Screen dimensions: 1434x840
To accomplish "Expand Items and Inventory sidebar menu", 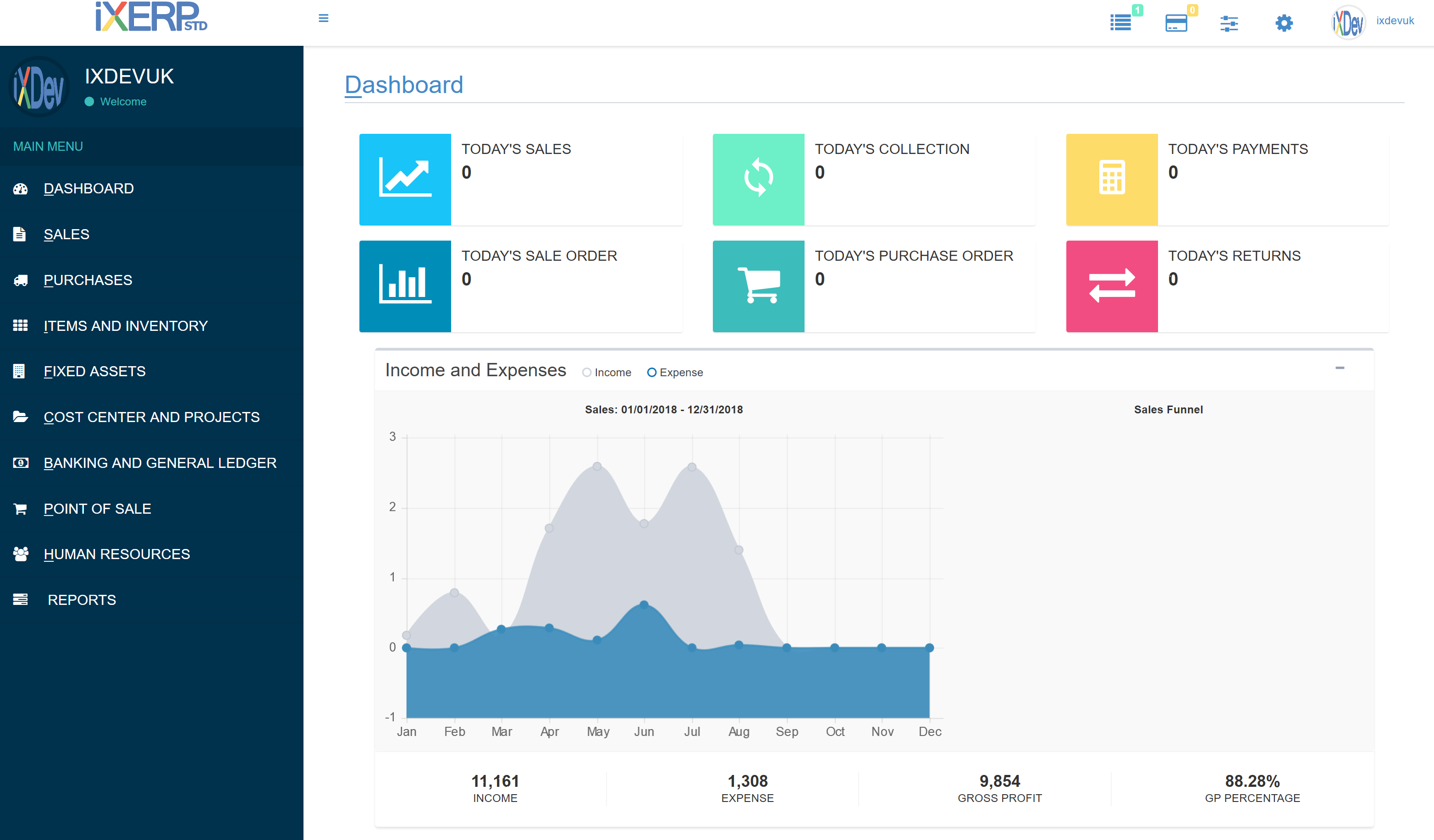I will pyautogui.click(x=126, y=326).
